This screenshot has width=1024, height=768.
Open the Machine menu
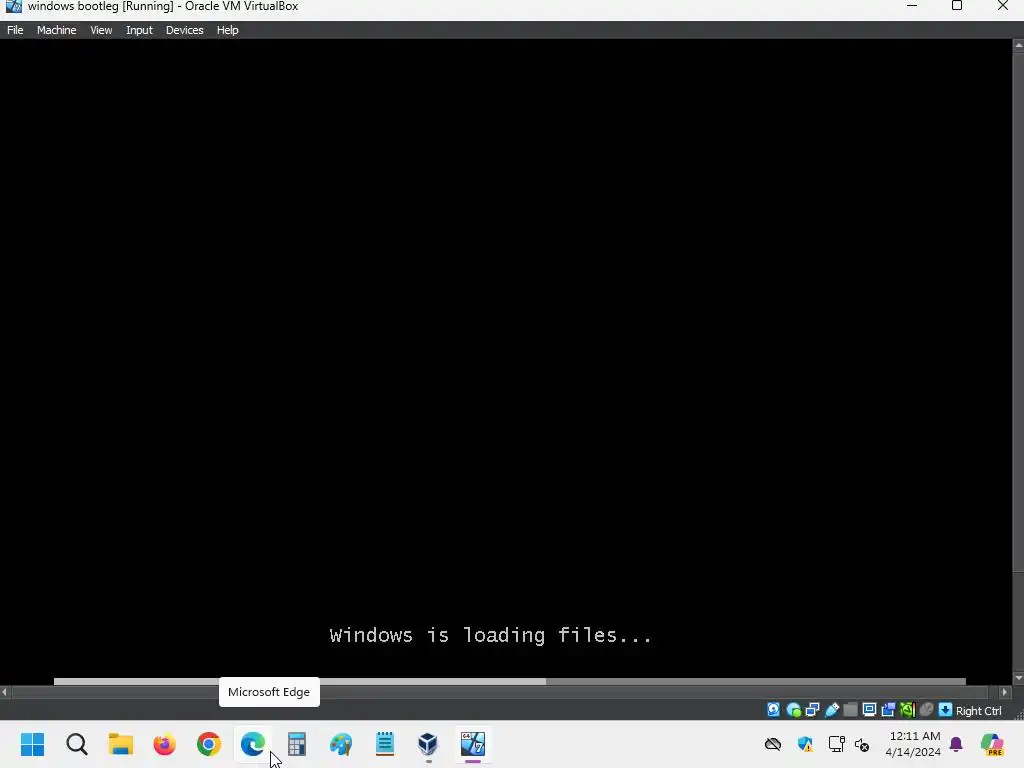coord(56,30)
